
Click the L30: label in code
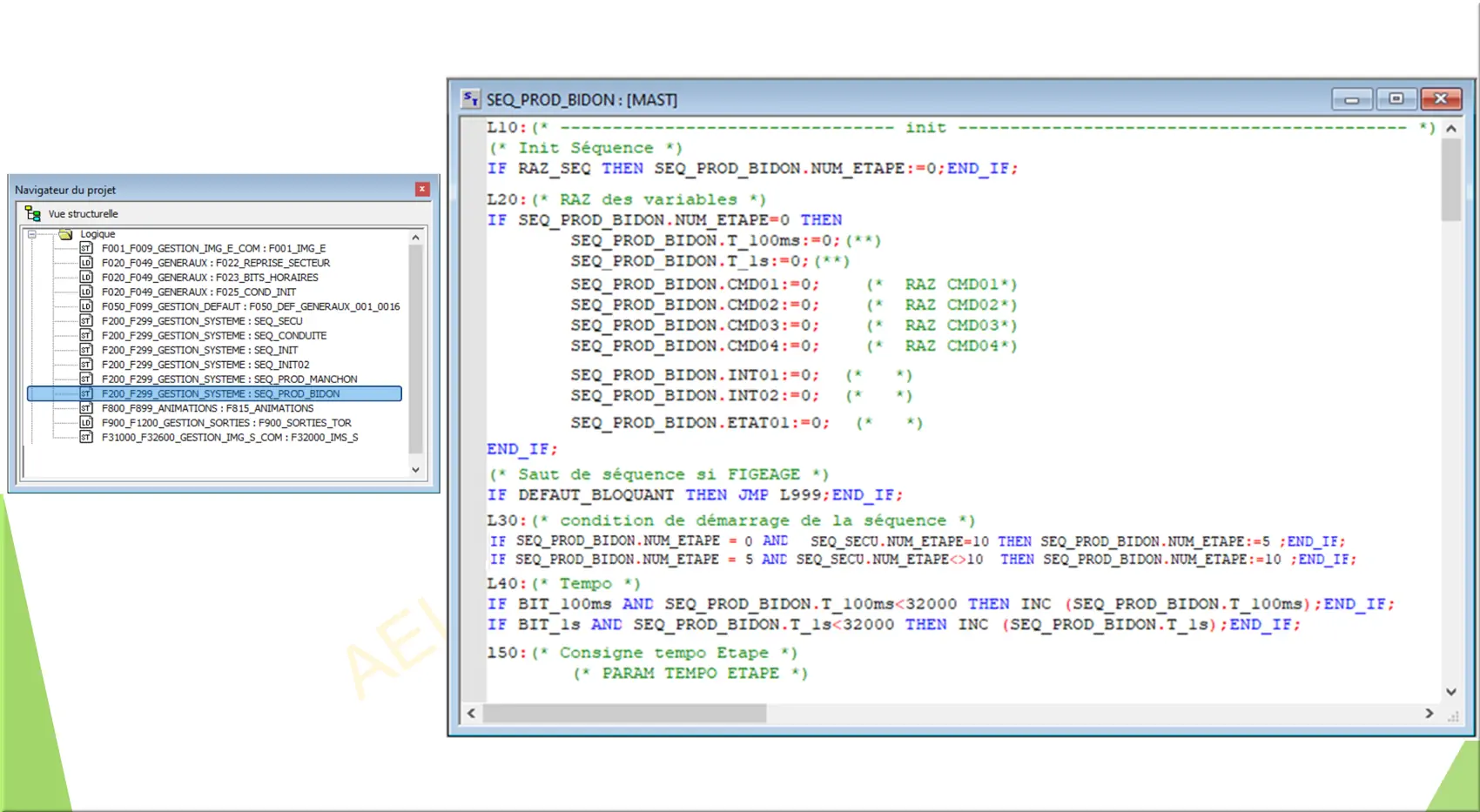tap(508, 520)
